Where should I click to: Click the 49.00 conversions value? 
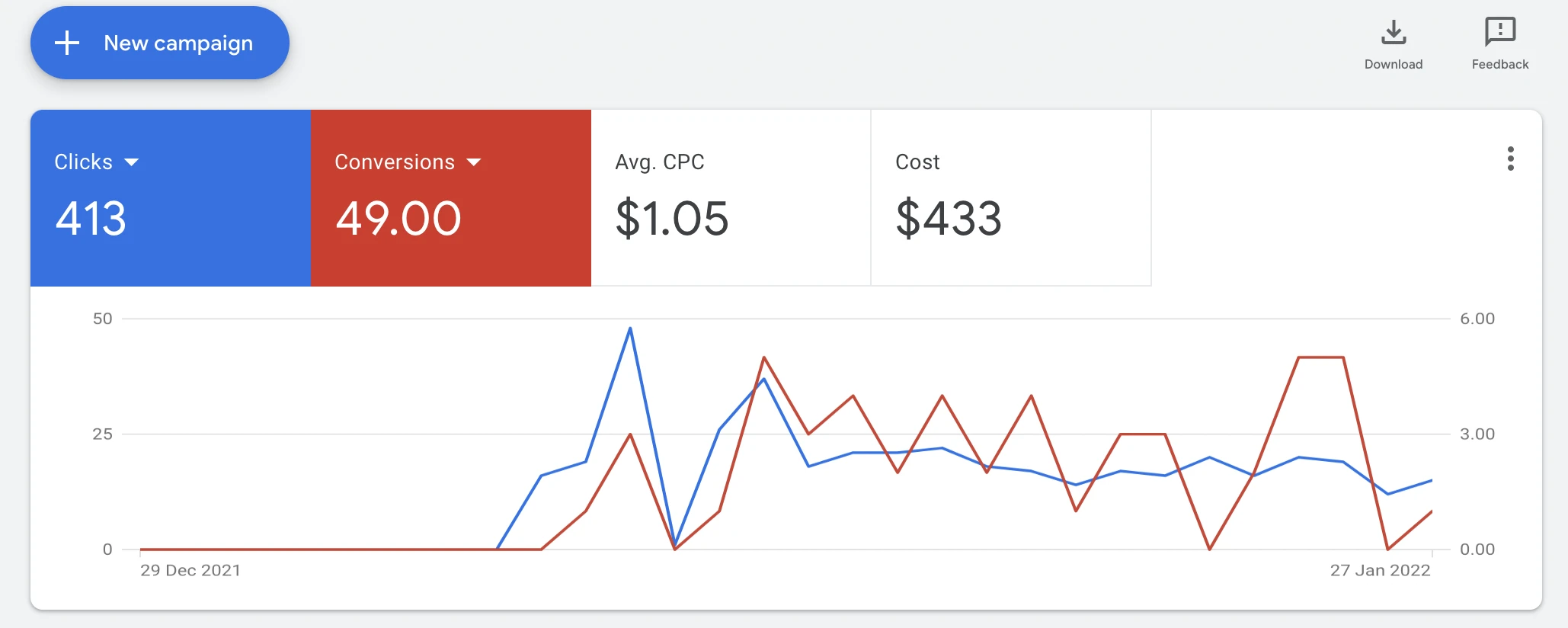pyautogui.click(x=398, y=219)
